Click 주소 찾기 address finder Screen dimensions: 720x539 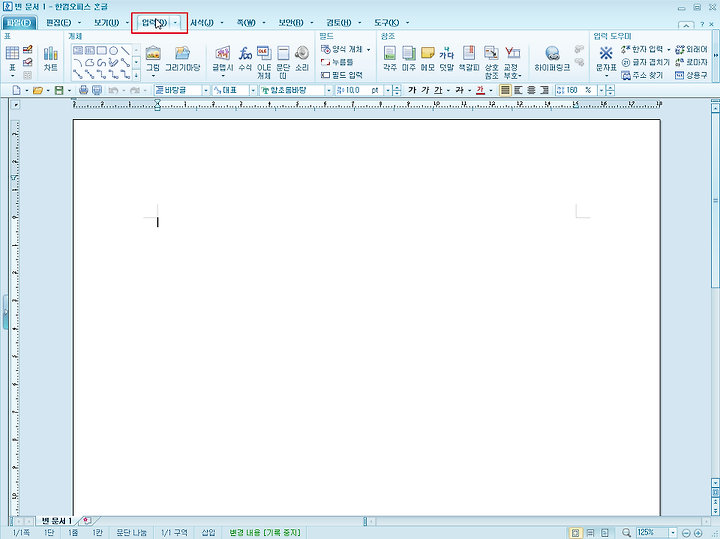click(x=642, y=75)
